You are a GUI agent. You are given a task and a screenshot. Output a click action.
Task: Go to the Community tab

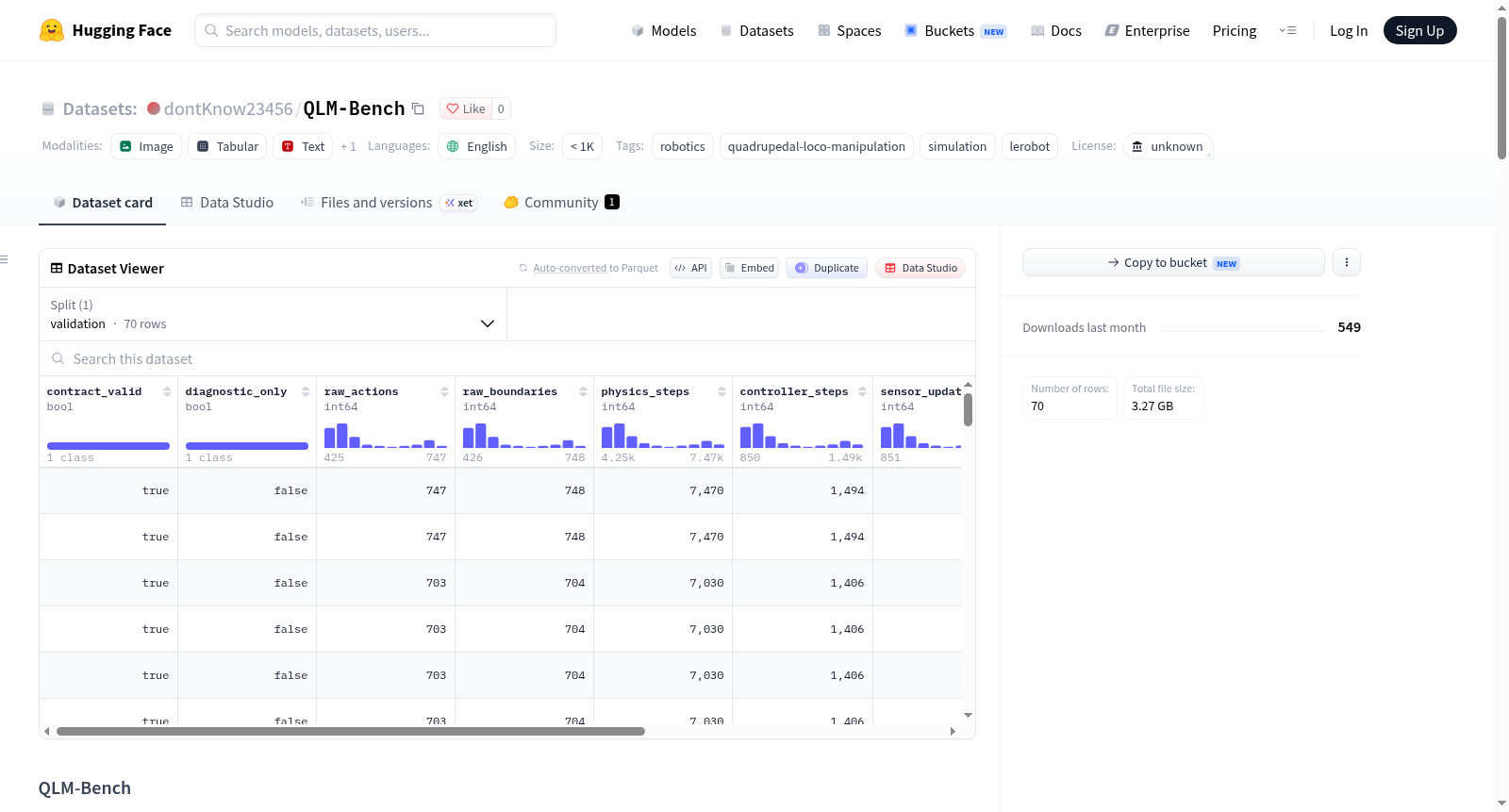click(x=561, y=202)
